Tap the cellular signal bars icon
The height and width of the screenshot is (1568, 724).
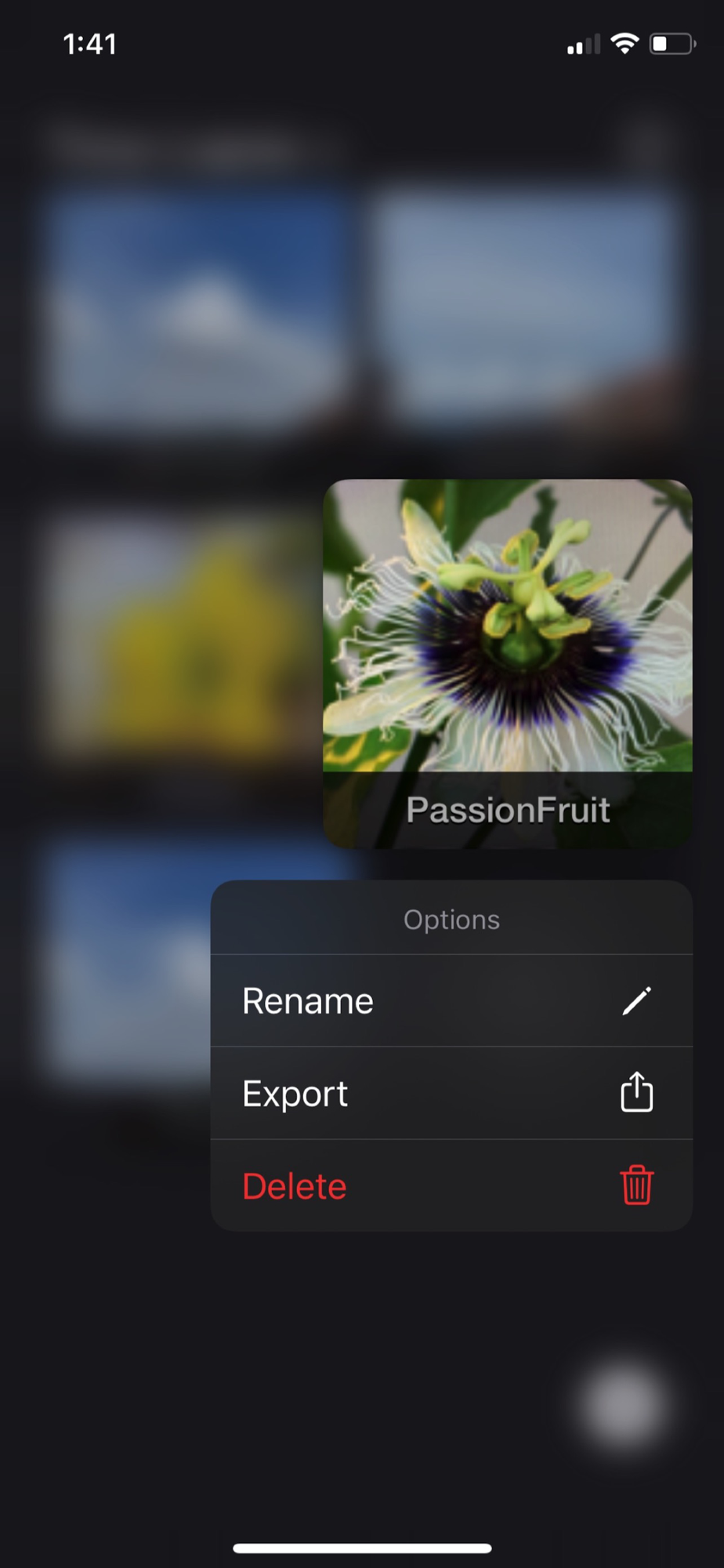[583, 44]
